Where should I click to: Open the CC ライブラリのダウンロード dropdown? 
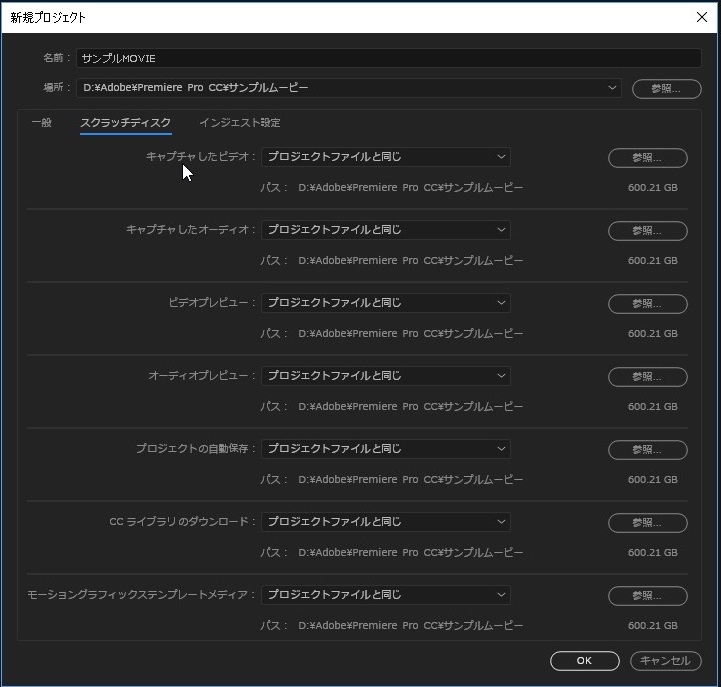tap(385, 522)
